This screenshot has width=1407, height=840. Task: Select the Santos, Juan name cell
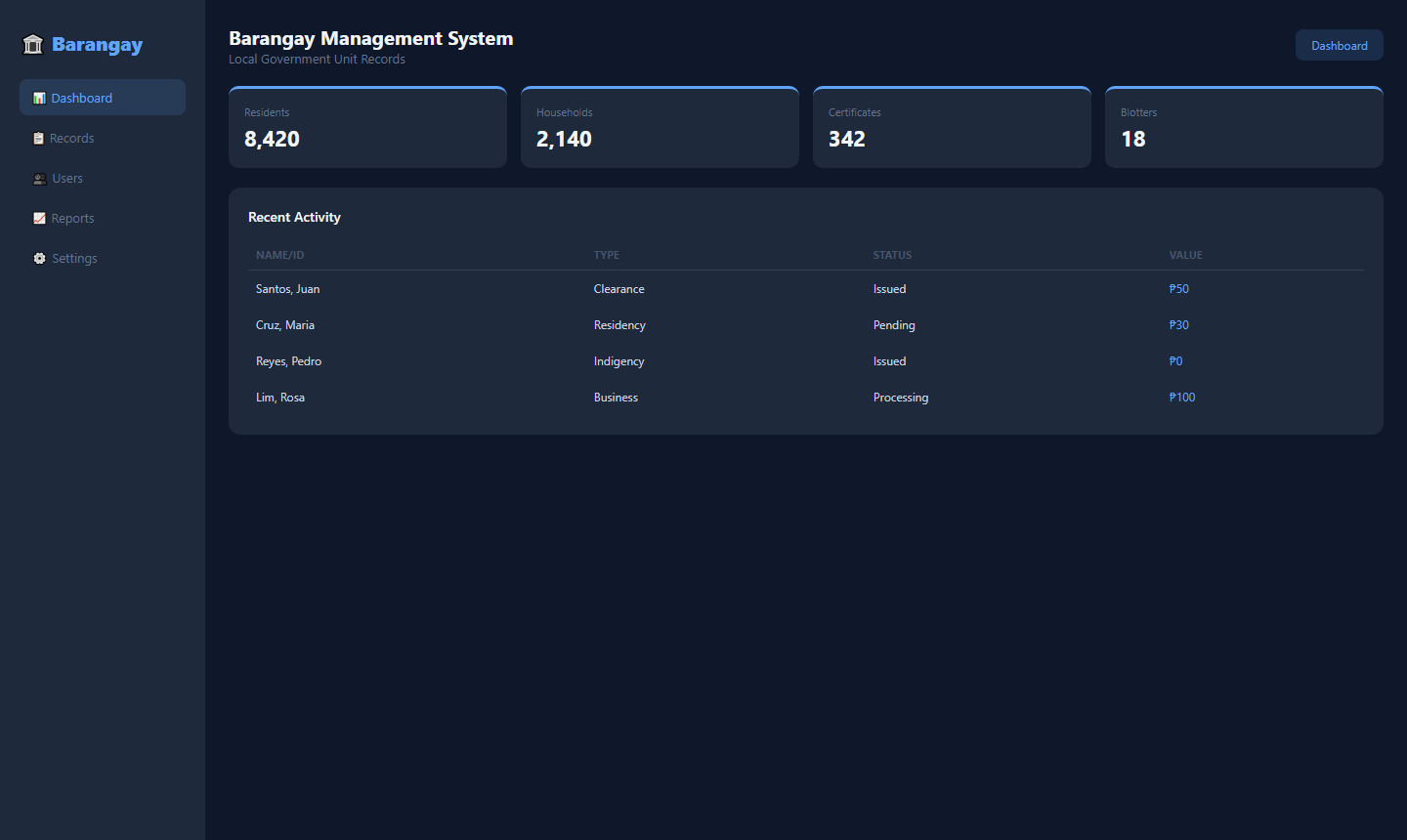287,289
